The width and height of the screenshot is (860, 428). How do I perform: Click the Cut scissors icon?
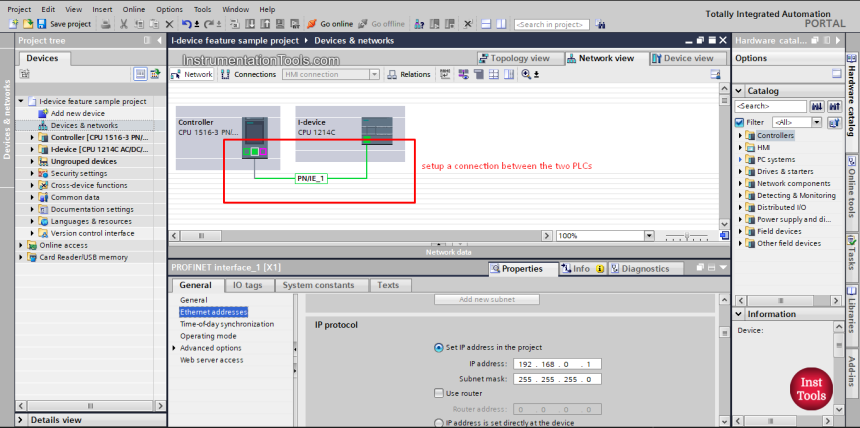[x=124, y=24]
